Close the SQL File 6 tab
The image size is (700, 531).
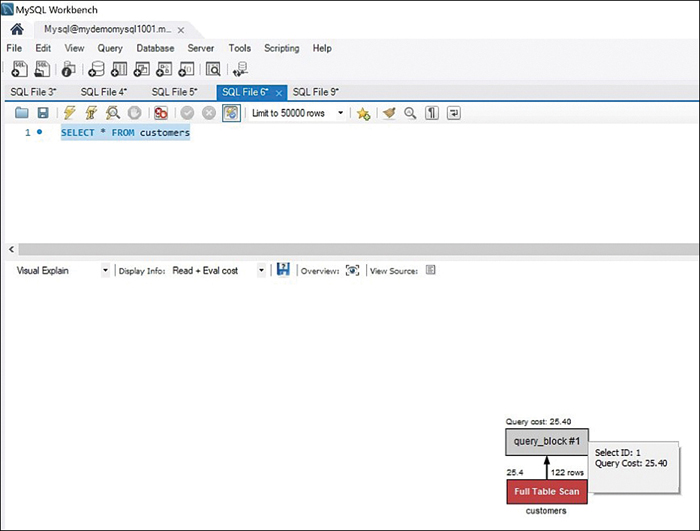[279, 93]
